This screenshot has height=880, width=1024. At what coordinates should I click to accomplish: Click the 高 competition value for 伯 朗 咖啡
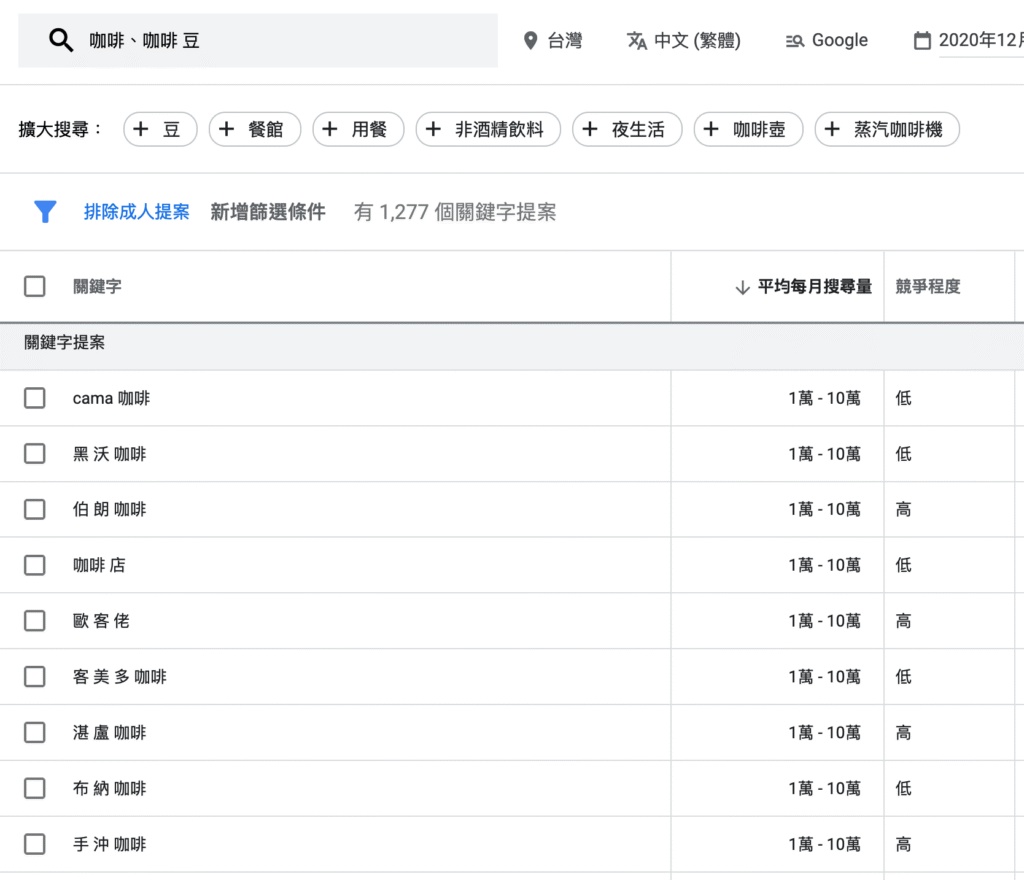point(903,509)
